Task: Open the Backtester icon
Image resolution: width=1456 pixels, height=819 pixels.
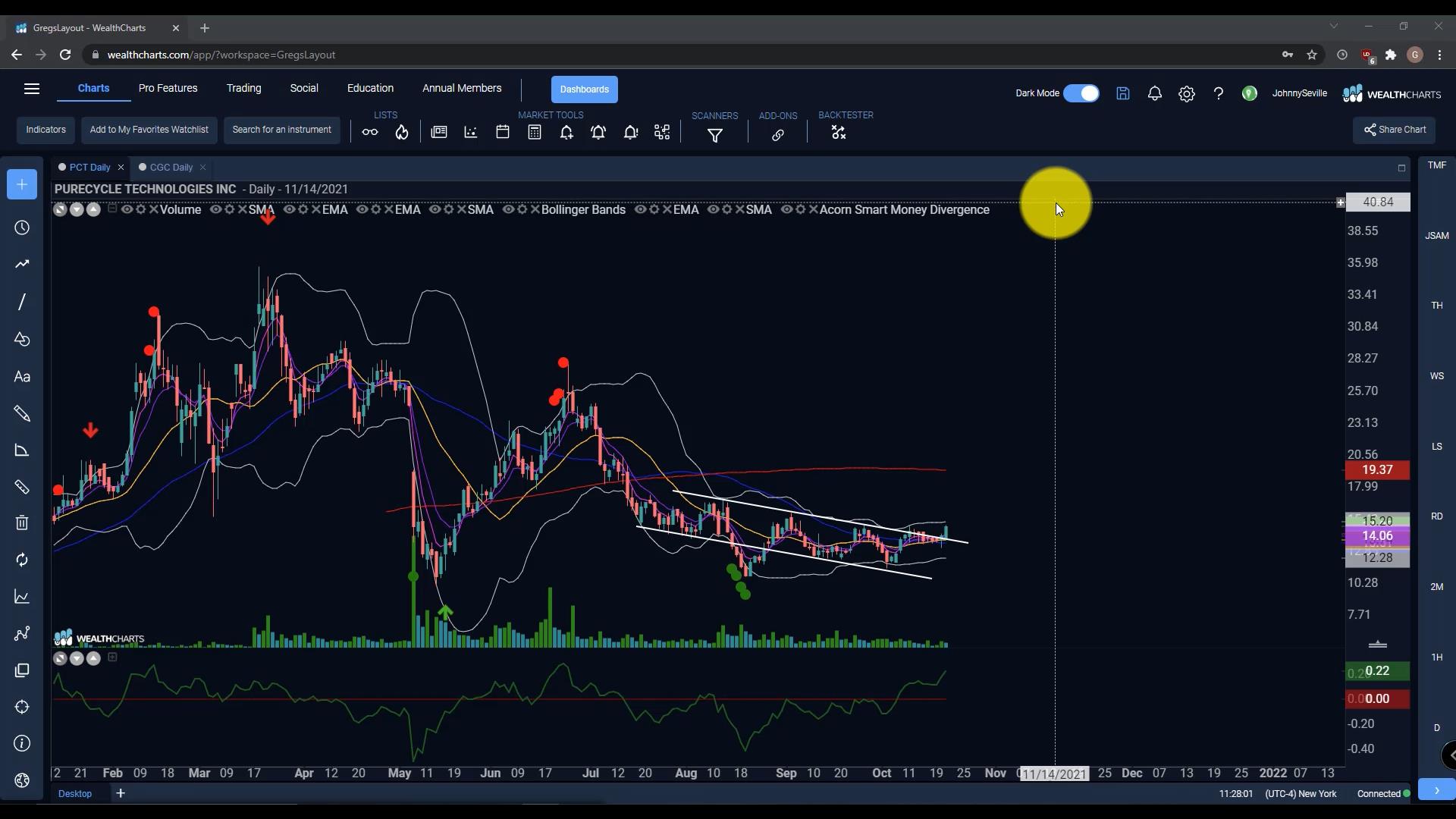Action: tap(839, 133)
